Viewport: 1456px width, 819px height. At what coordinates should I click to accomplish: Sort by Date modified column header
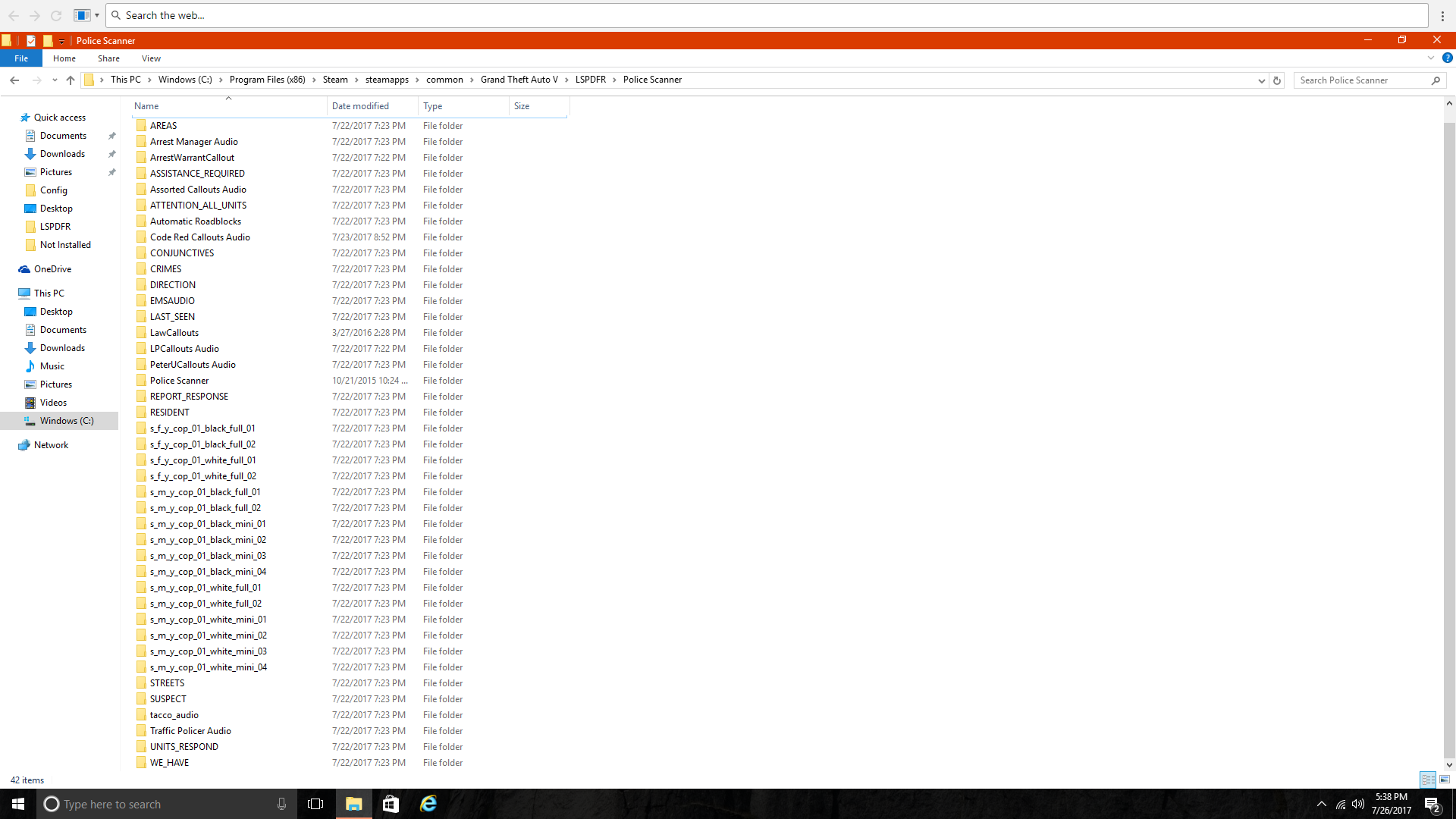pyautogui.click(x=360, y=106)
